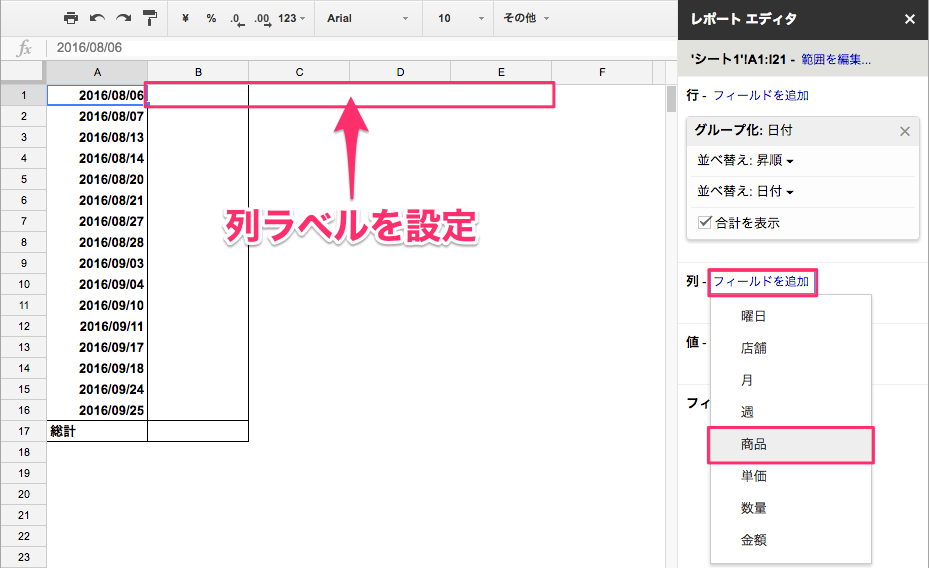Redo the last action
Screen dimensions: 929x568
[x=123, y=18]
